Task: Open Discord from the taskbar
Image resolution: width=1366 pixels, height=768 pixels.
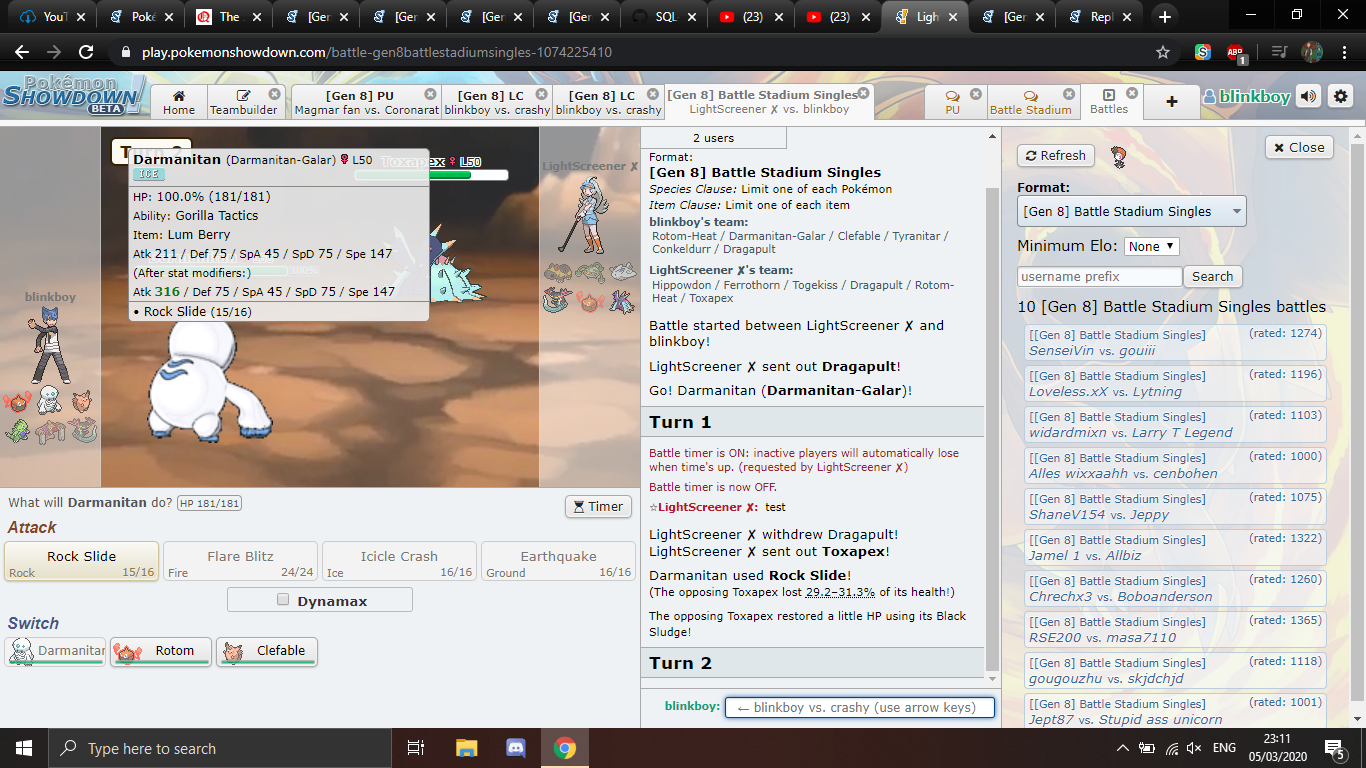Action: coord(516,748)
